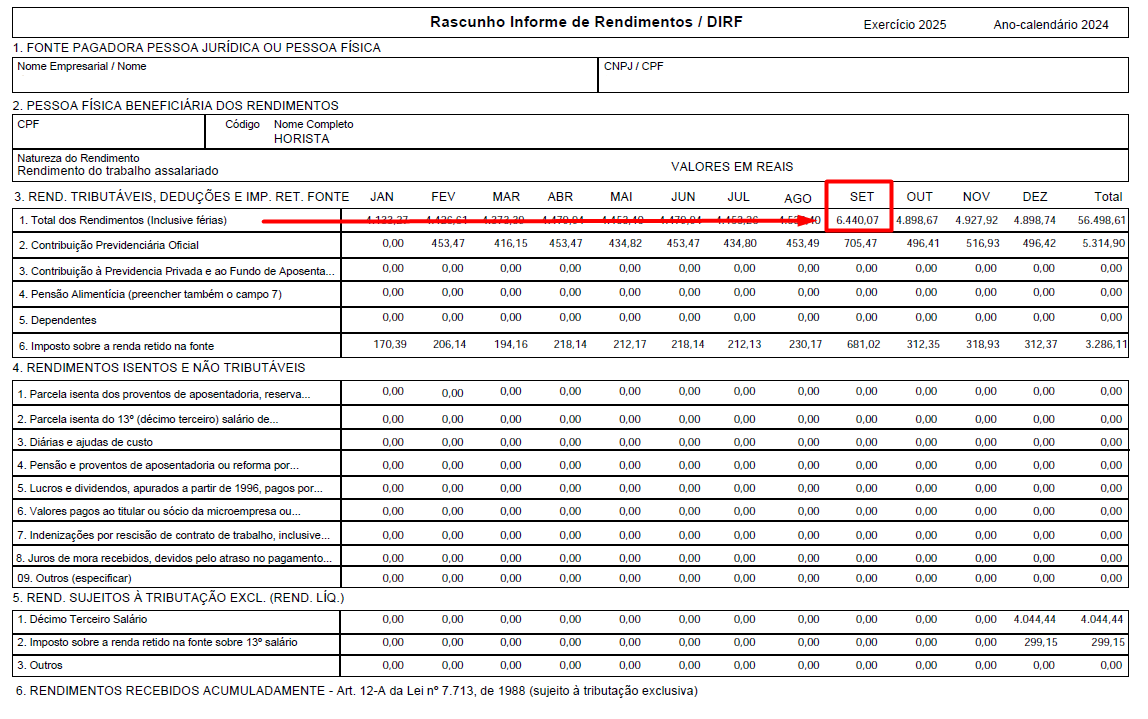Viewport: 1148px width, 719px height.
Task: Select the NOV value '4.927,92'
Action: pyautogui.click(x=976, y=220)
